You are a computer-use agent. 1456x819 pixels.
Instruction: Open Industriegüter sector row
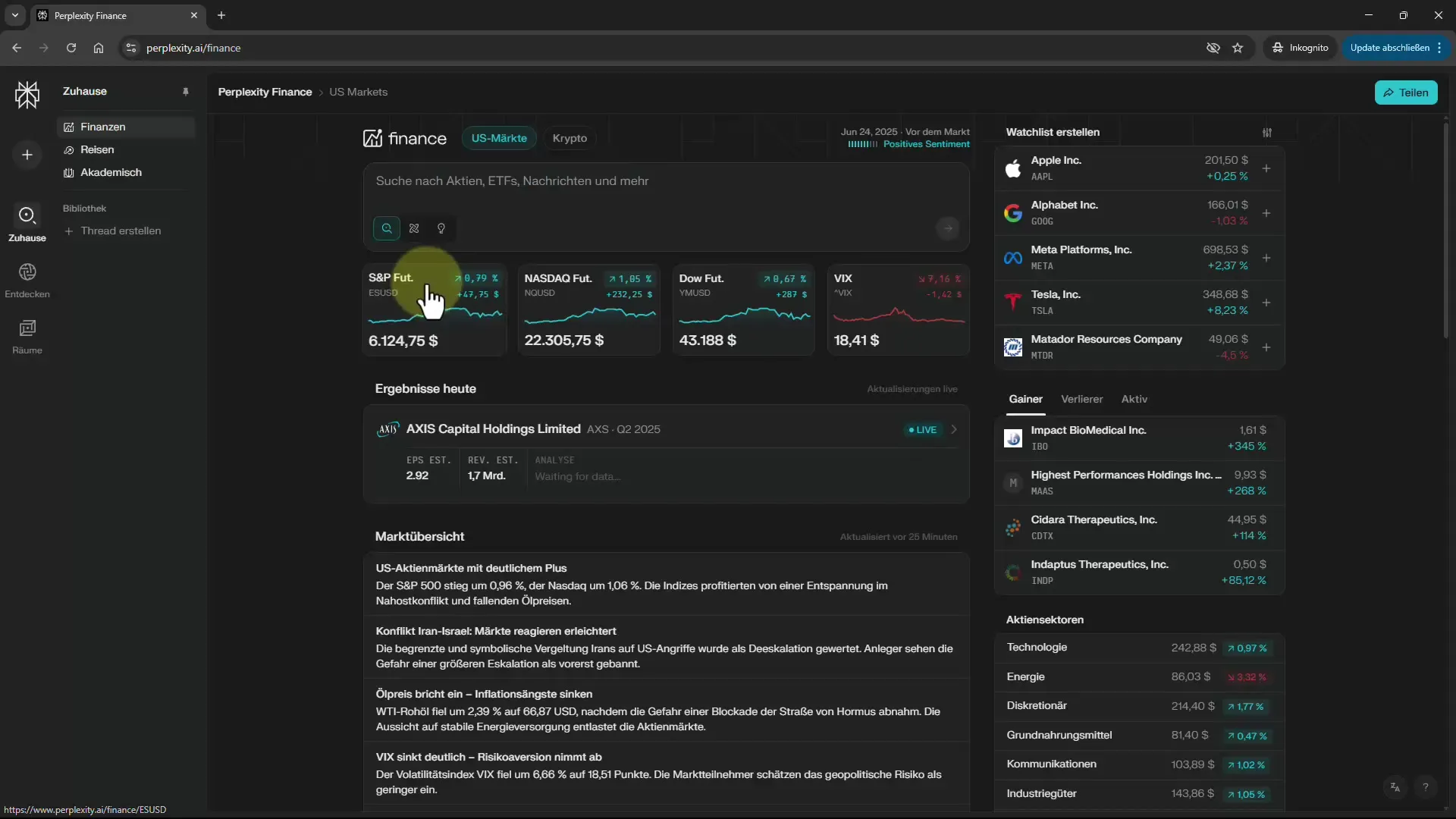coord(1139,794)
